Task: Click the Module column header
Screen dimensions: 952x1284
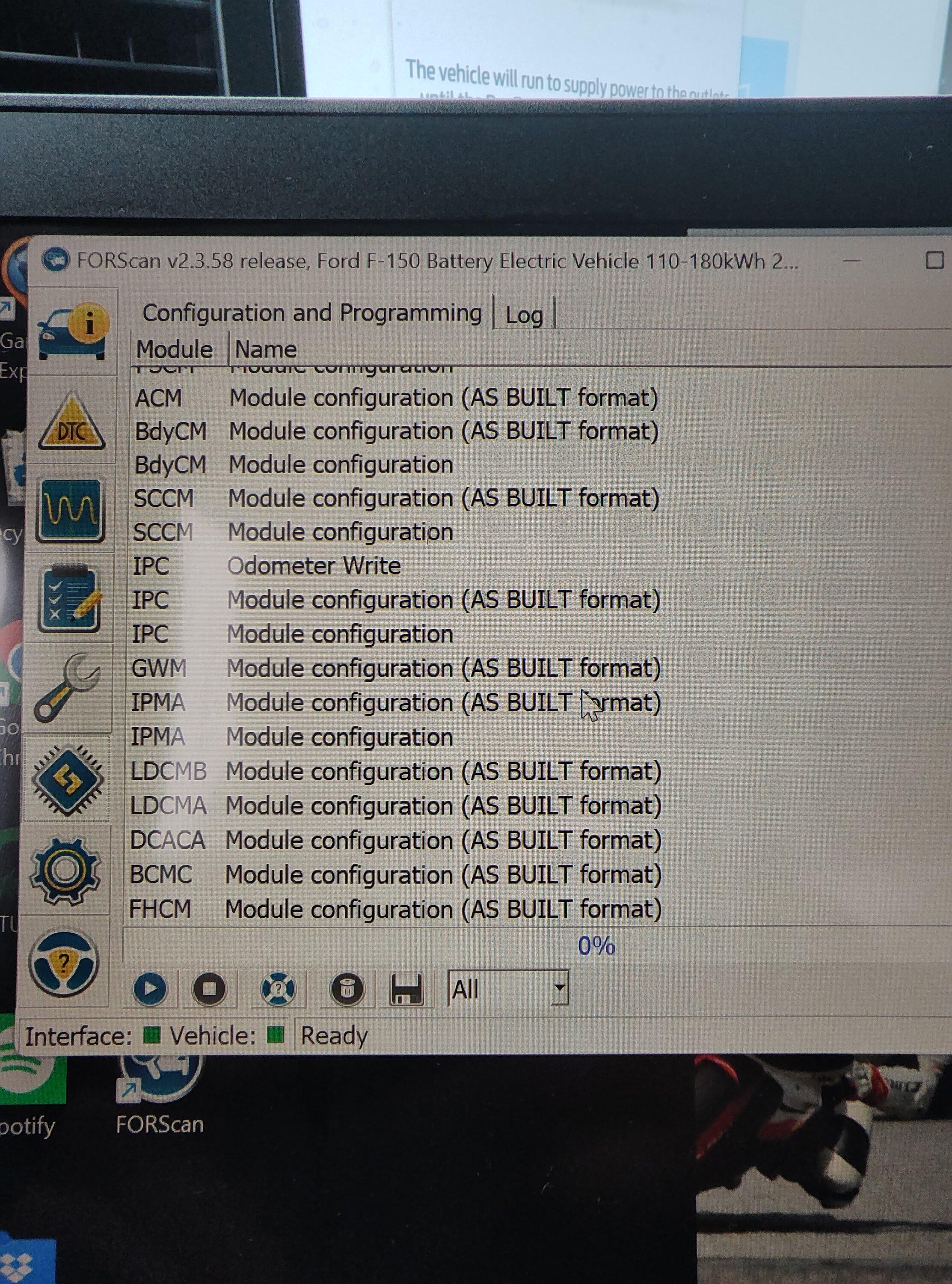Action: coord(174,349)
